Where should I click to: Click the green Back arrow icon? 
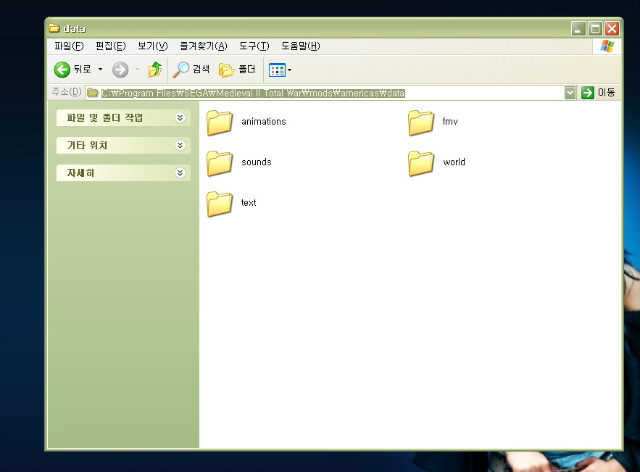click(62, 69)
